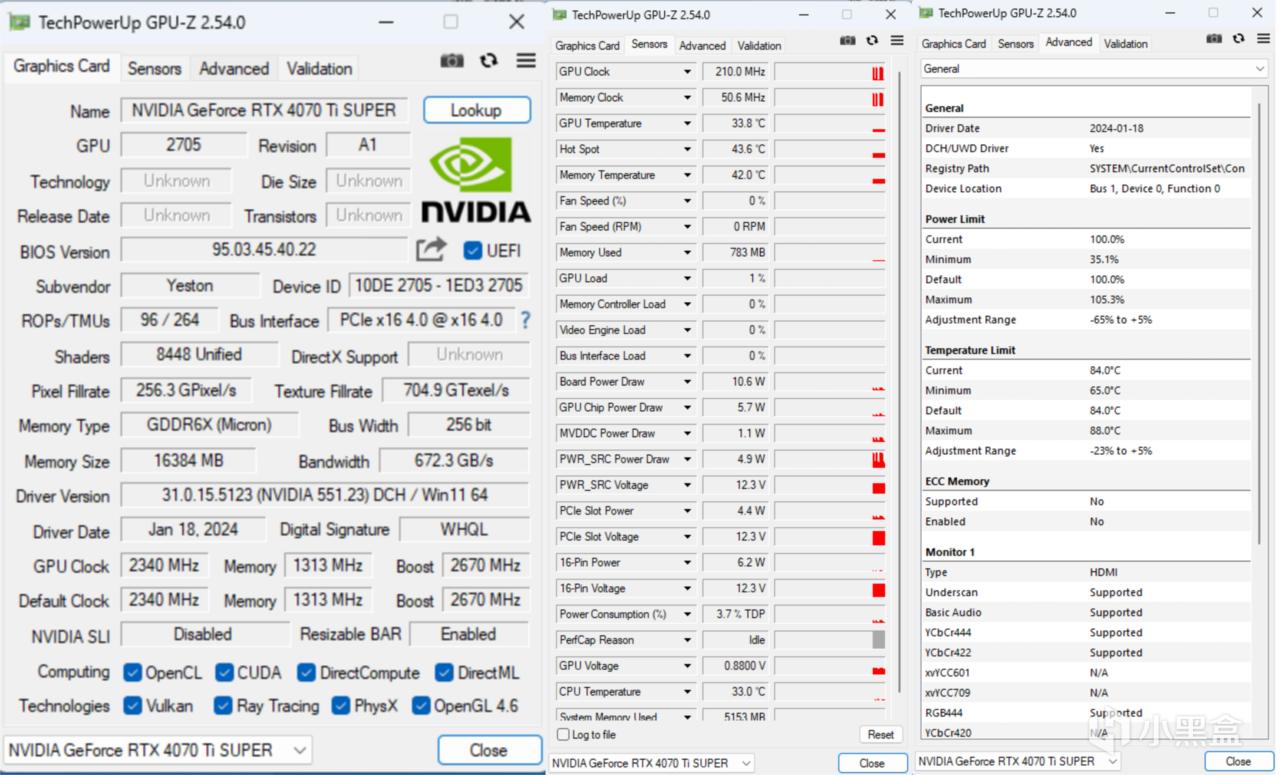Click Close button in the Graphics Card window
The image size is (1280, 775).
coord(488,750)
